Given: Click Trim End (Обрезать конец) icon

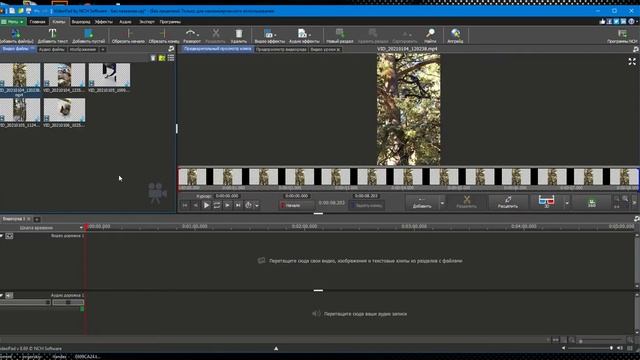Looking at the screenshot, I should [x=163, y=33].
